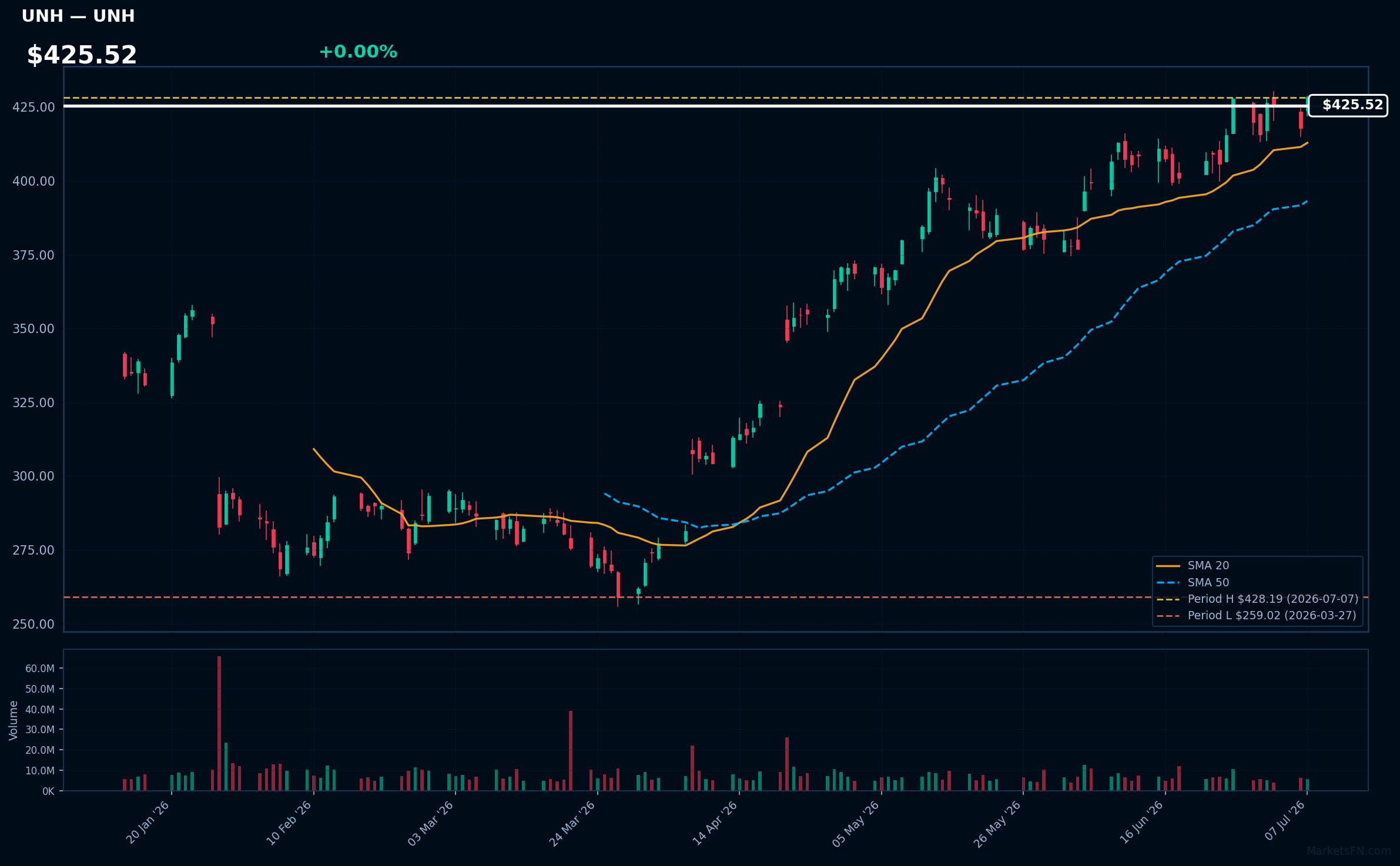Screen dimensions: 1400x866
Task: Click the 14 Apr '26 date label
Action: pos(714,823)
